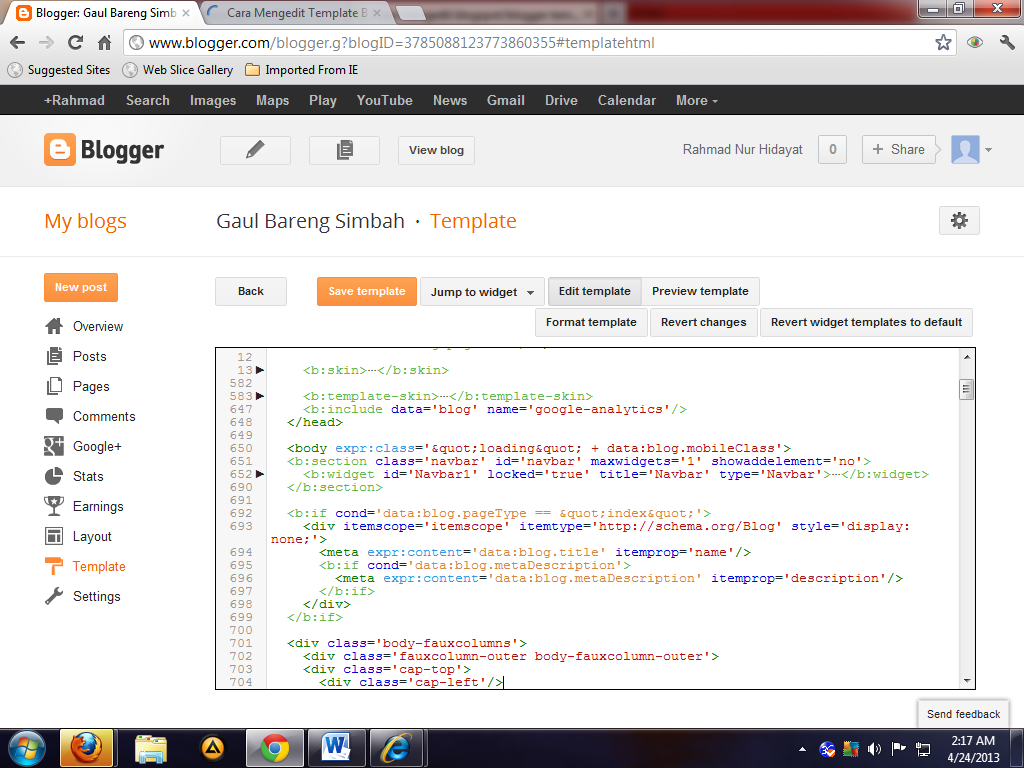Show hidden tray icons arrow

[803, 749]
